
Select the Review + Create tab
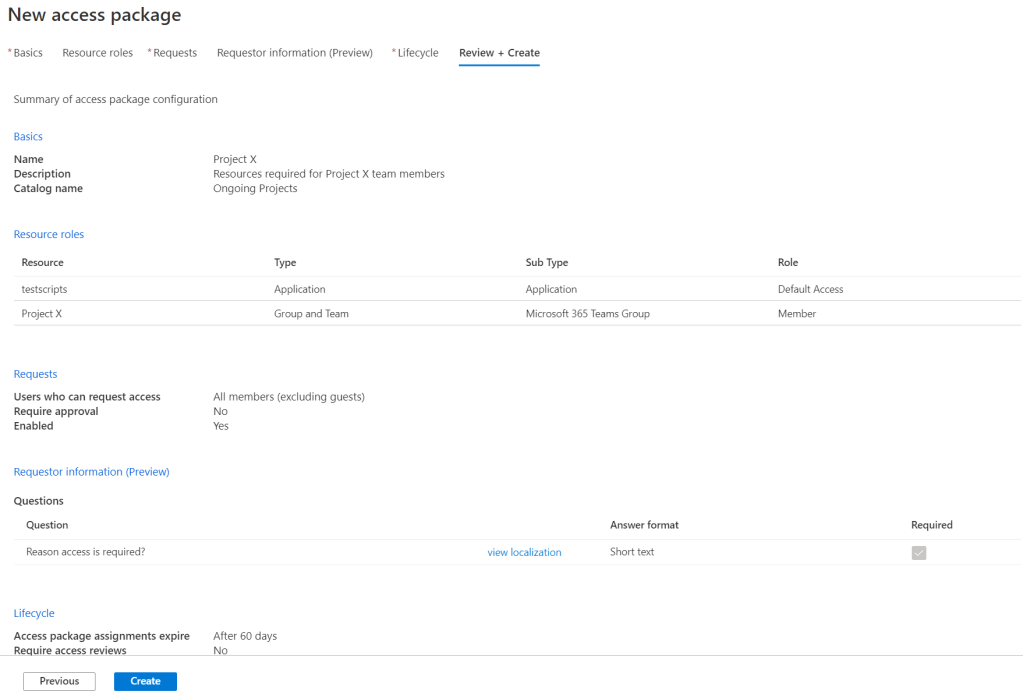499,53
